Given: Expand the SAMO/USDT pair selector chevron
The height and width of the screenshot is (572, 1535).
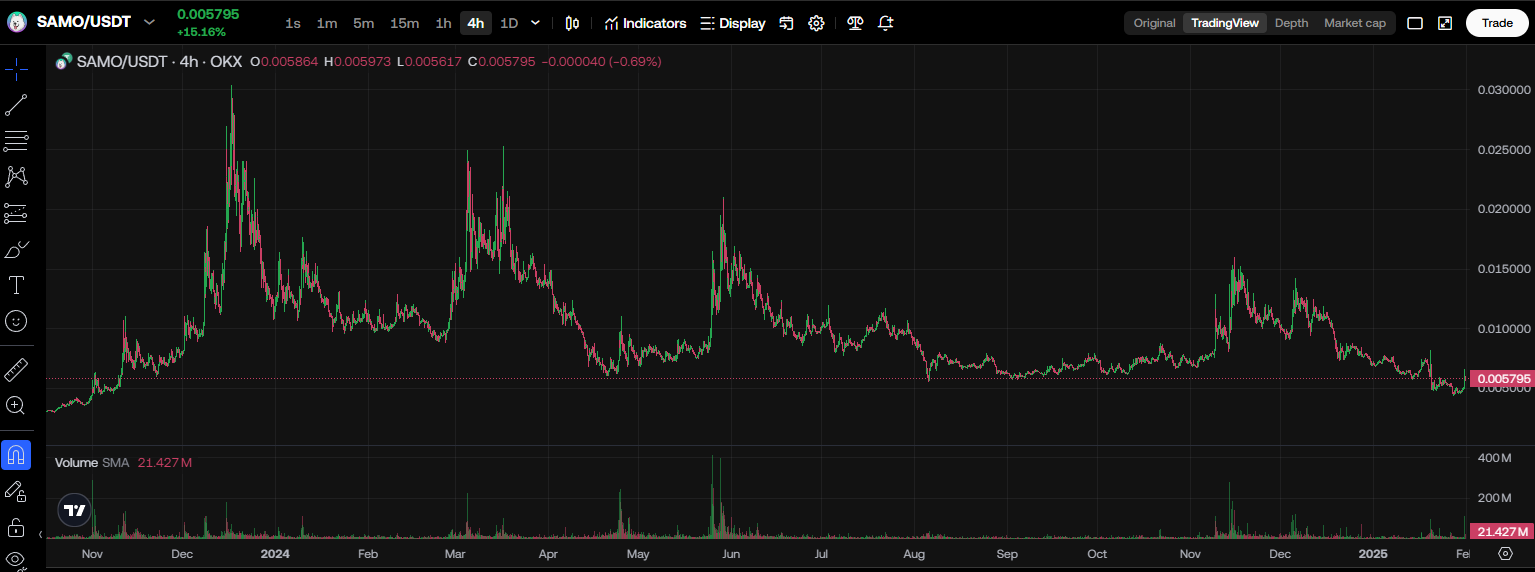Looking at the screenshot, I should pyautogui.click(x=150, y=22).
